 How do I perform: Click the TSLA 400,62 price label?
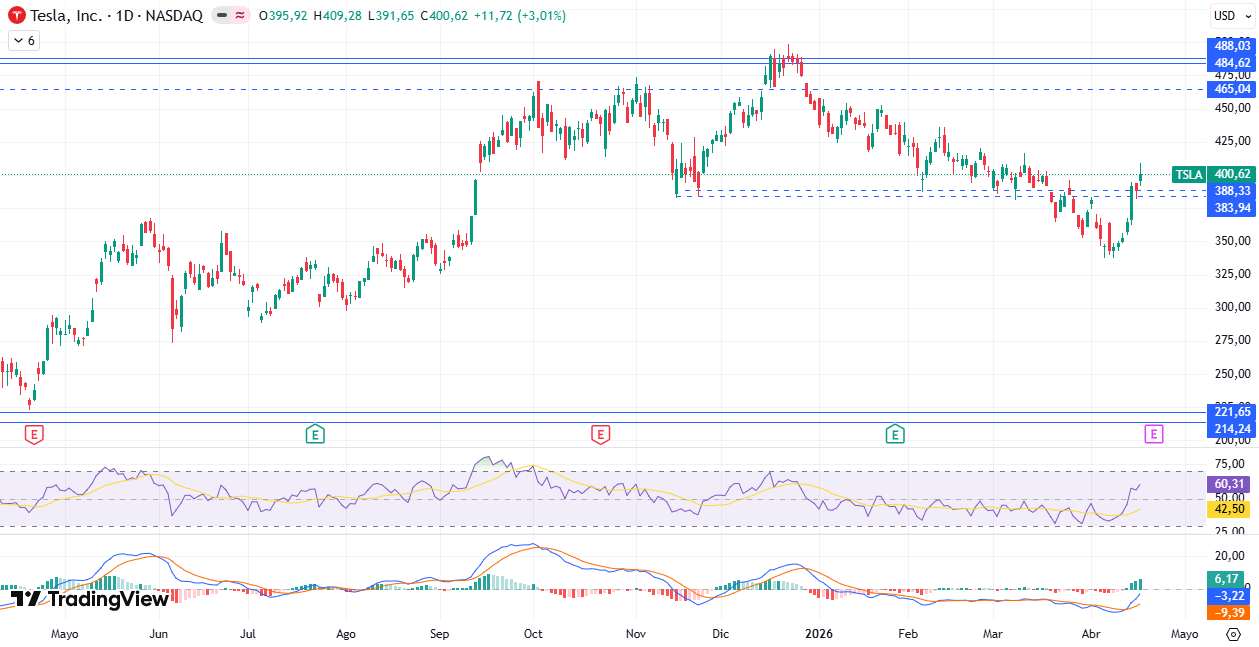[x=1214, y=174]
